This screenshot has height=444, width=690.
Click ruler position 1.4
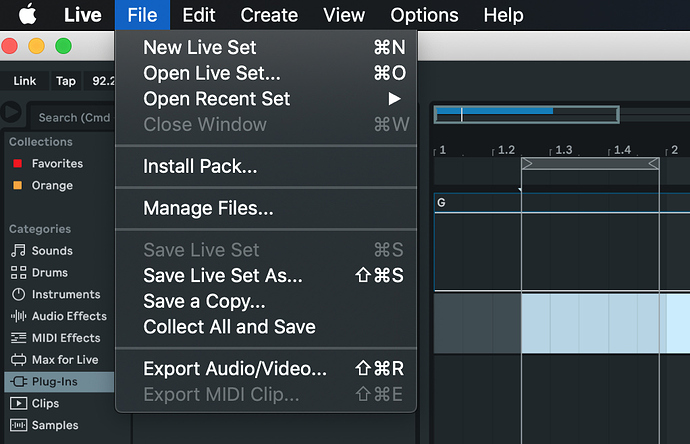click(622, 150)
